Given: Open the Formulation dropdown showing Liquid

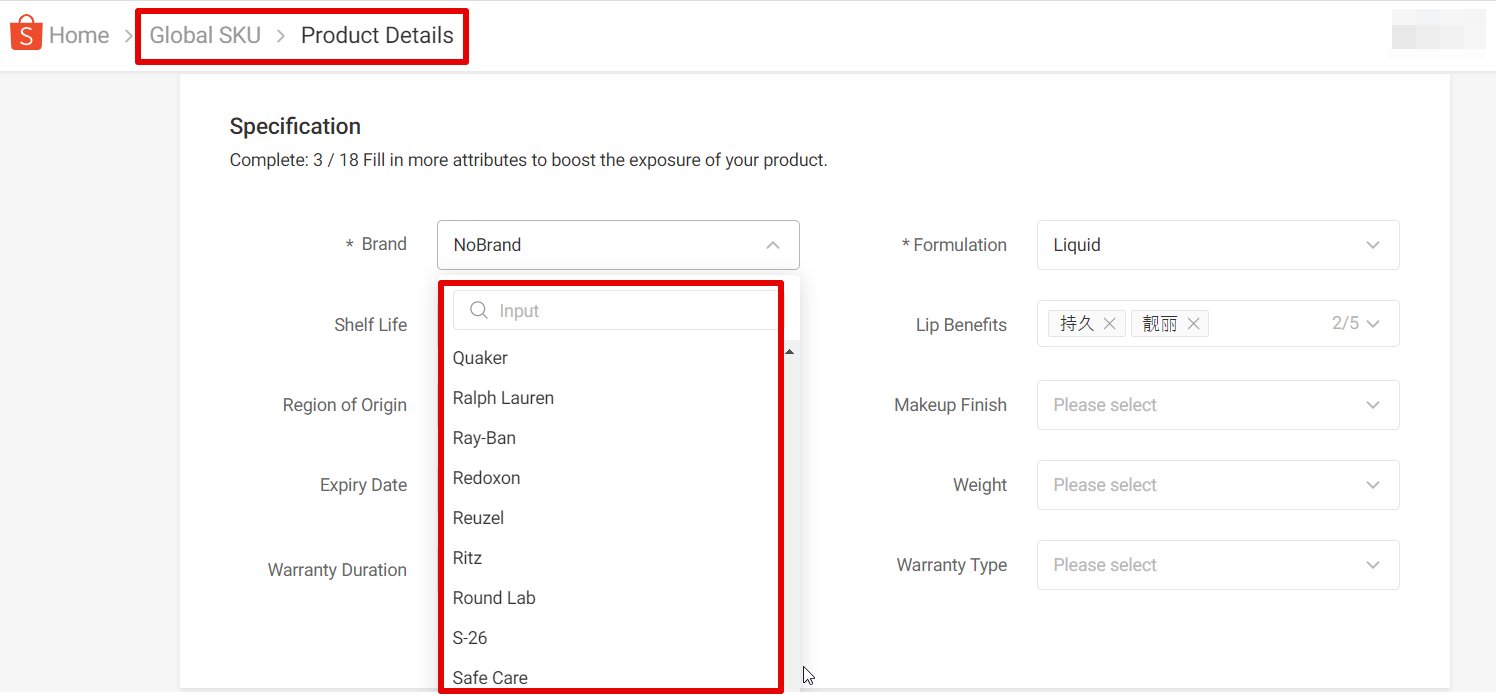Looking at the screenshot, I should point(1218,245).
